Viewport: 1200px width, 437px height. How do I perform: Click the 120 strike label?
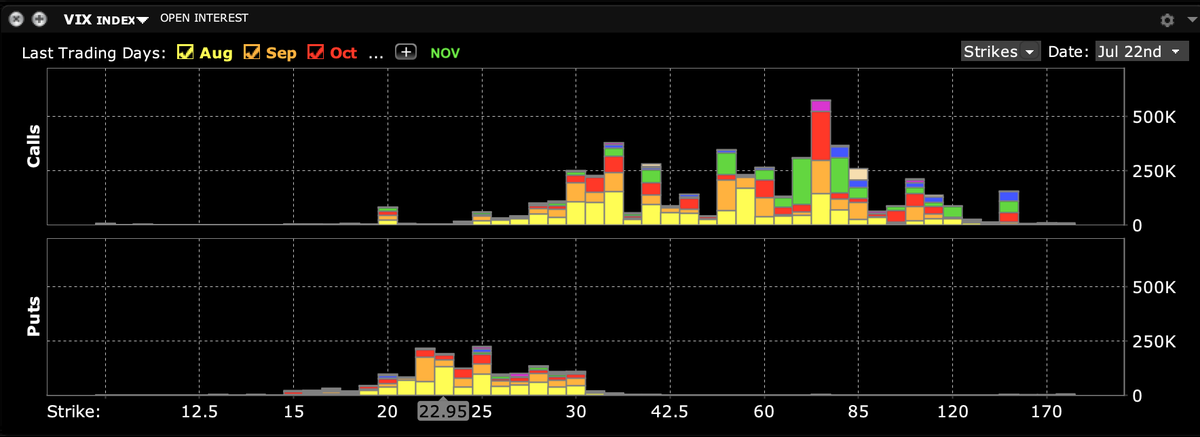(954, 411)
